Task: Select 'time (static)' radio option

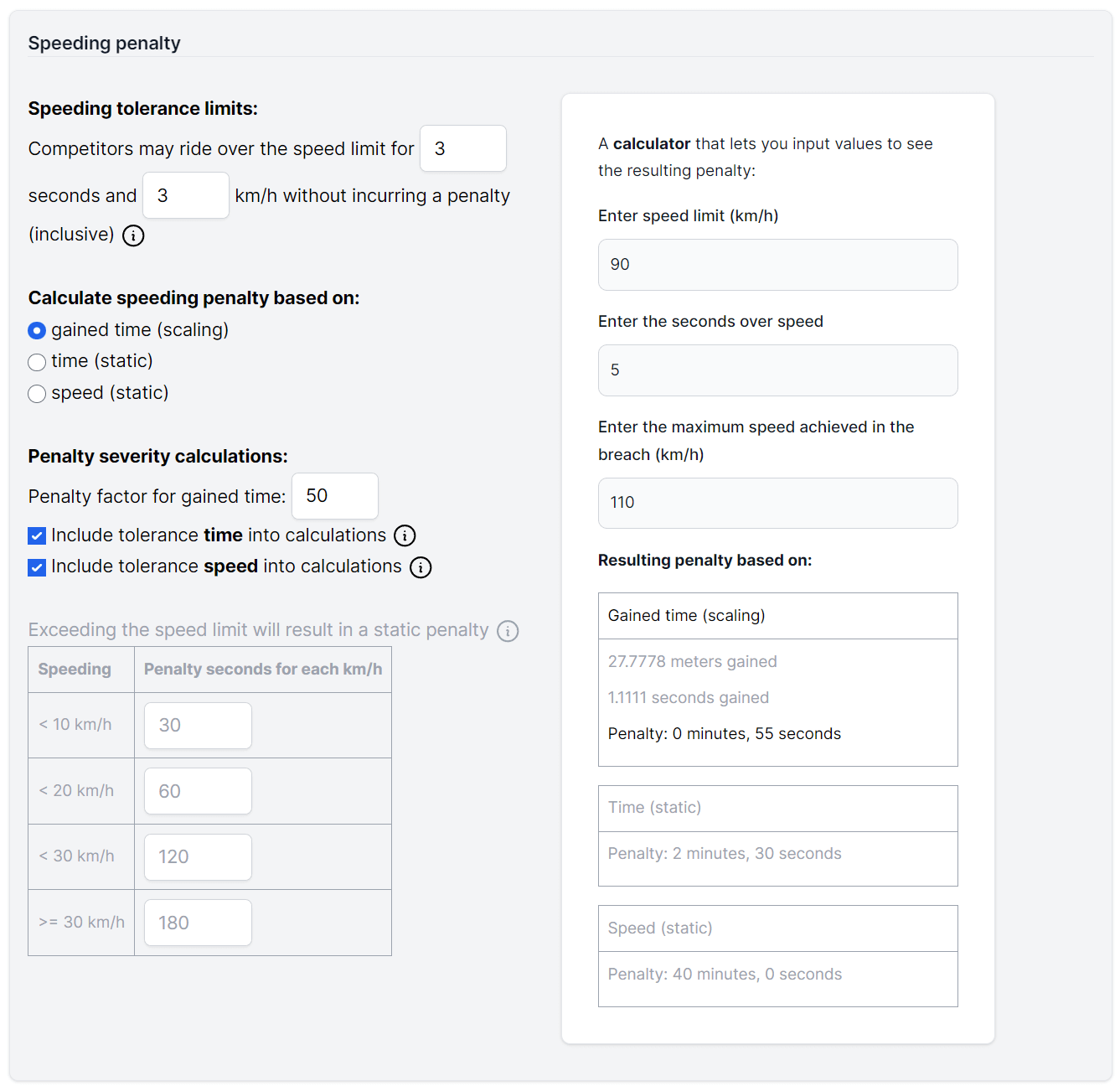Action: point(37,362)
